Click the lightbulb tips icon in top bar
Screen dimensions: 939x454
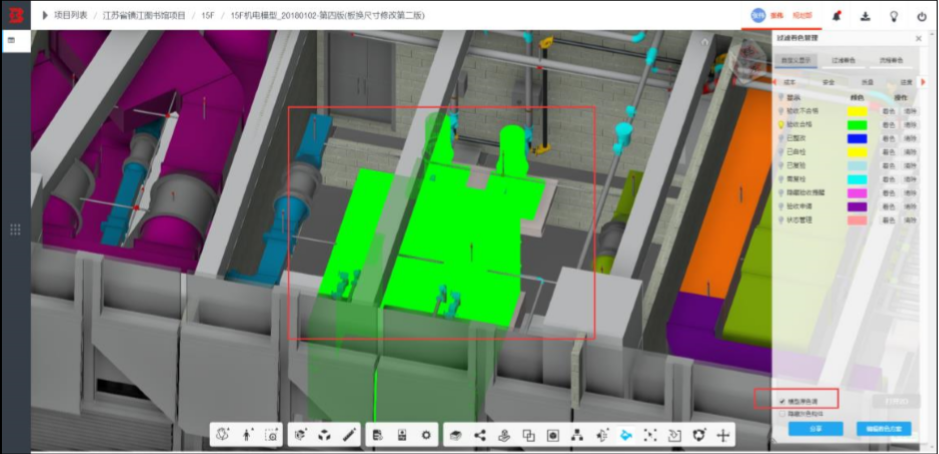(893, 16)
